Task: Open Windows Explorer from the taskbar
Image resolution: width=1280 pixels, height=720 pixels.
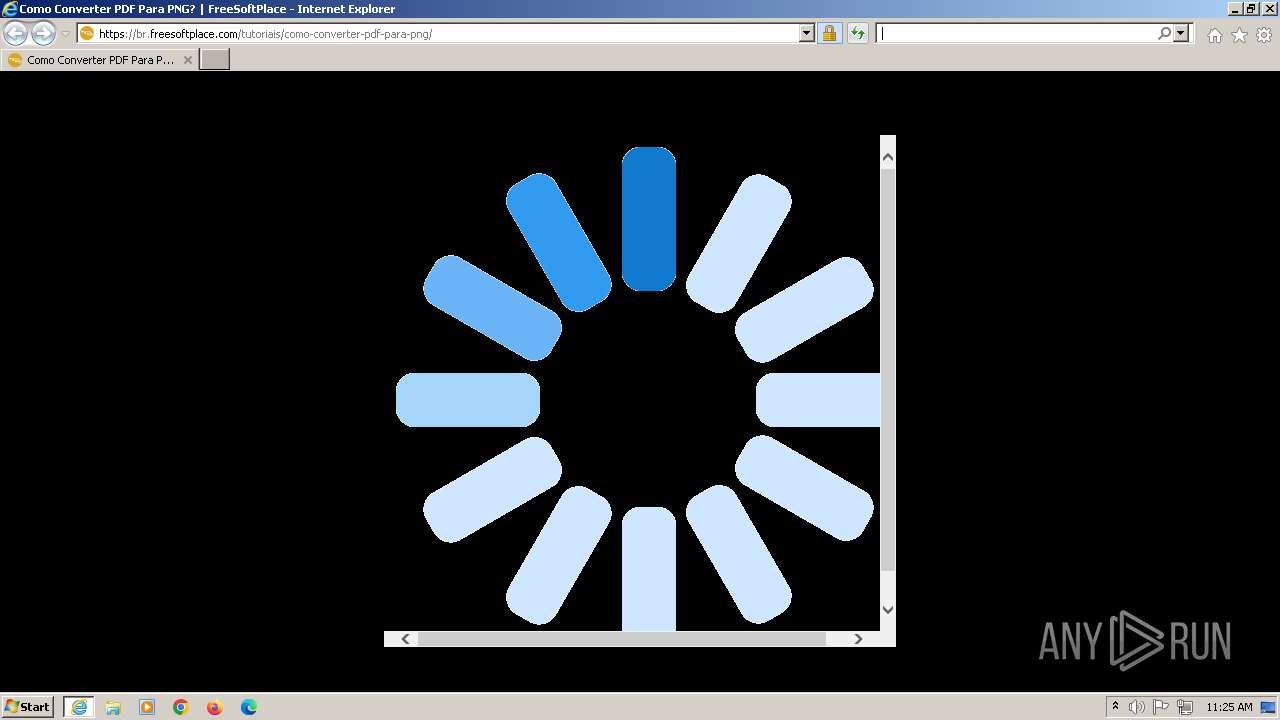Action: (x=113, y=707)
